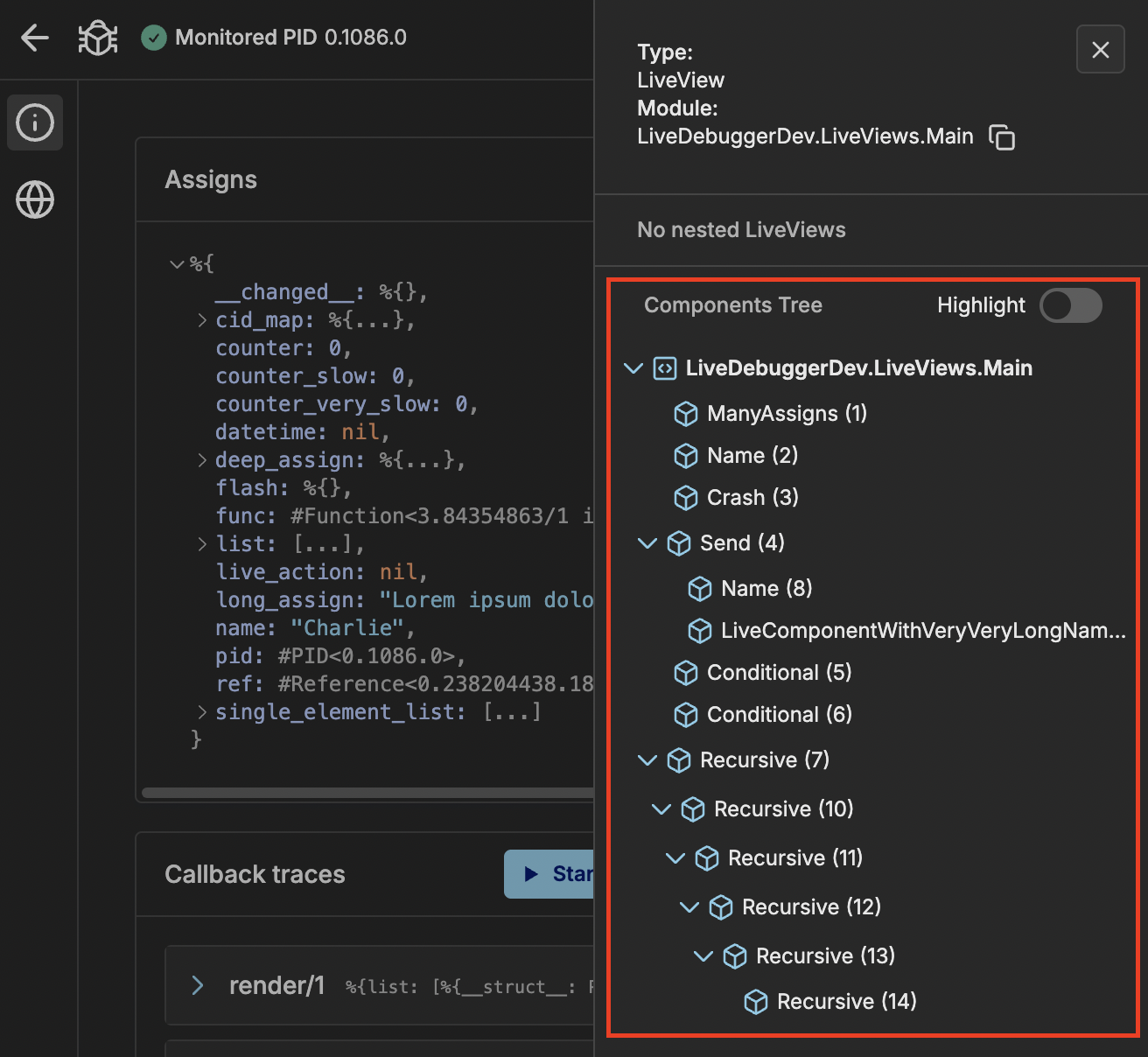Click the long_assign "Lorem ipsum" value
1148x1057 pixels.
[486, 600]
